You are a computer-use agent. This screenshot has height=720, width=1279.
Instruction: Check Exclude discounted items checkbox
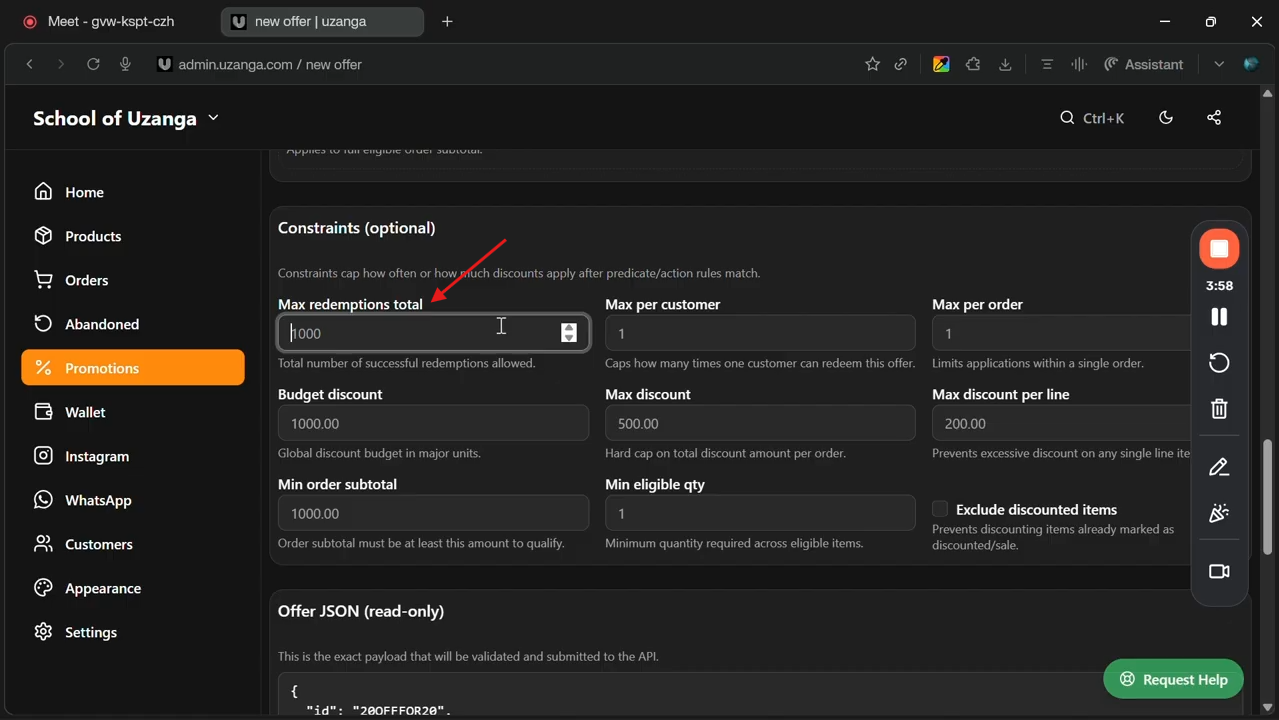(940, 509)
